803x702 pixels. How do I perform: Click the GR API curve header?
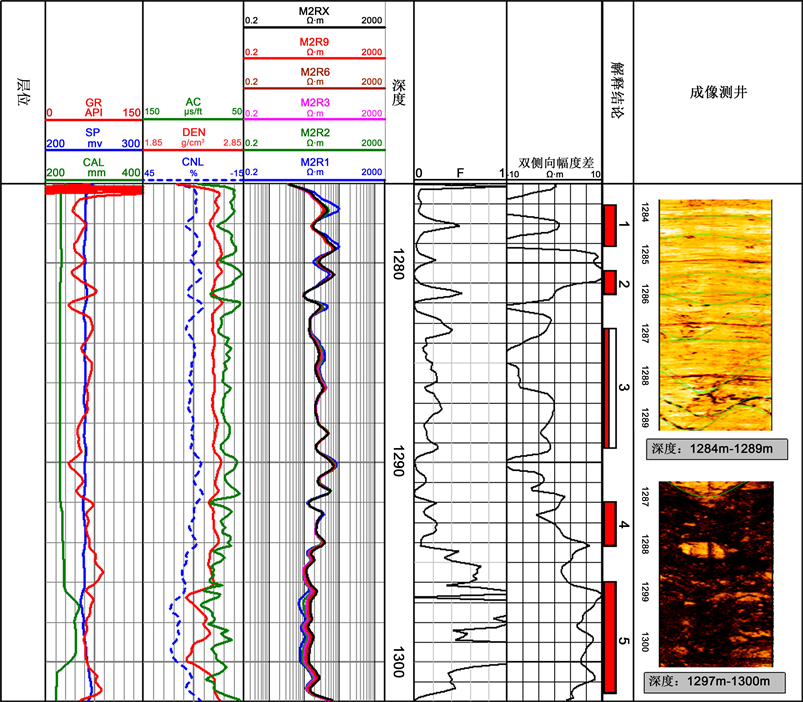pyautogui.click(x=95, y=108)
